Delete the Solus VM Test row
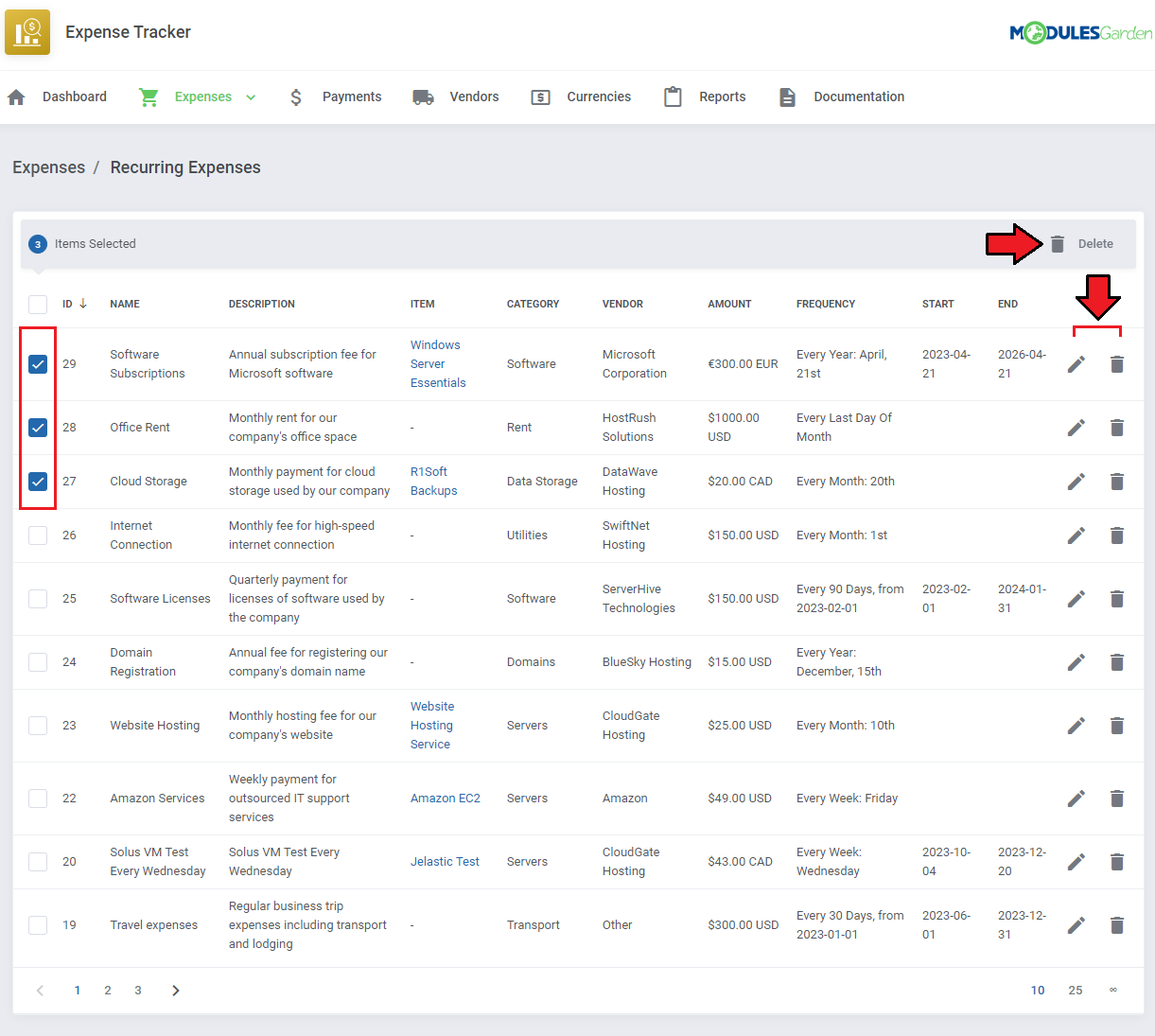The height and width of the screenshot is (1036, 1155). click(1117, 862)
